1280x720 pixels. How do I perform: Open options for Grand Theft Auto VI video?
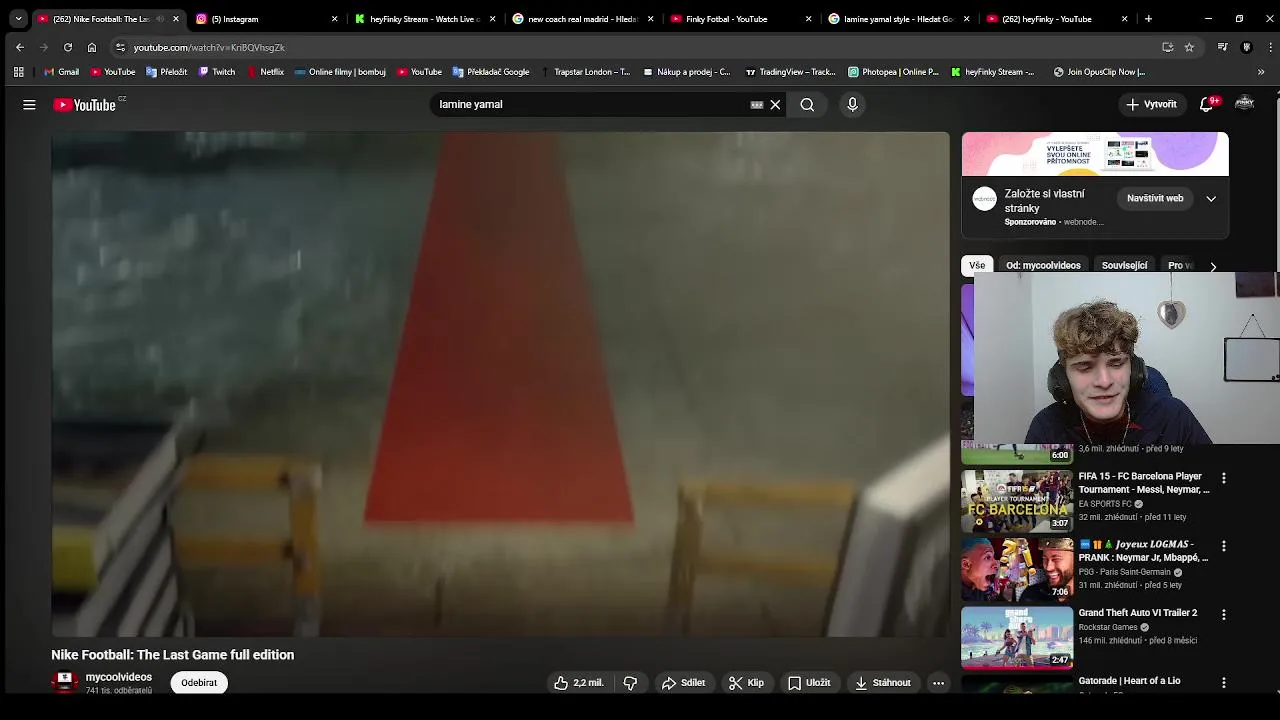click(x=1223, y=615)
